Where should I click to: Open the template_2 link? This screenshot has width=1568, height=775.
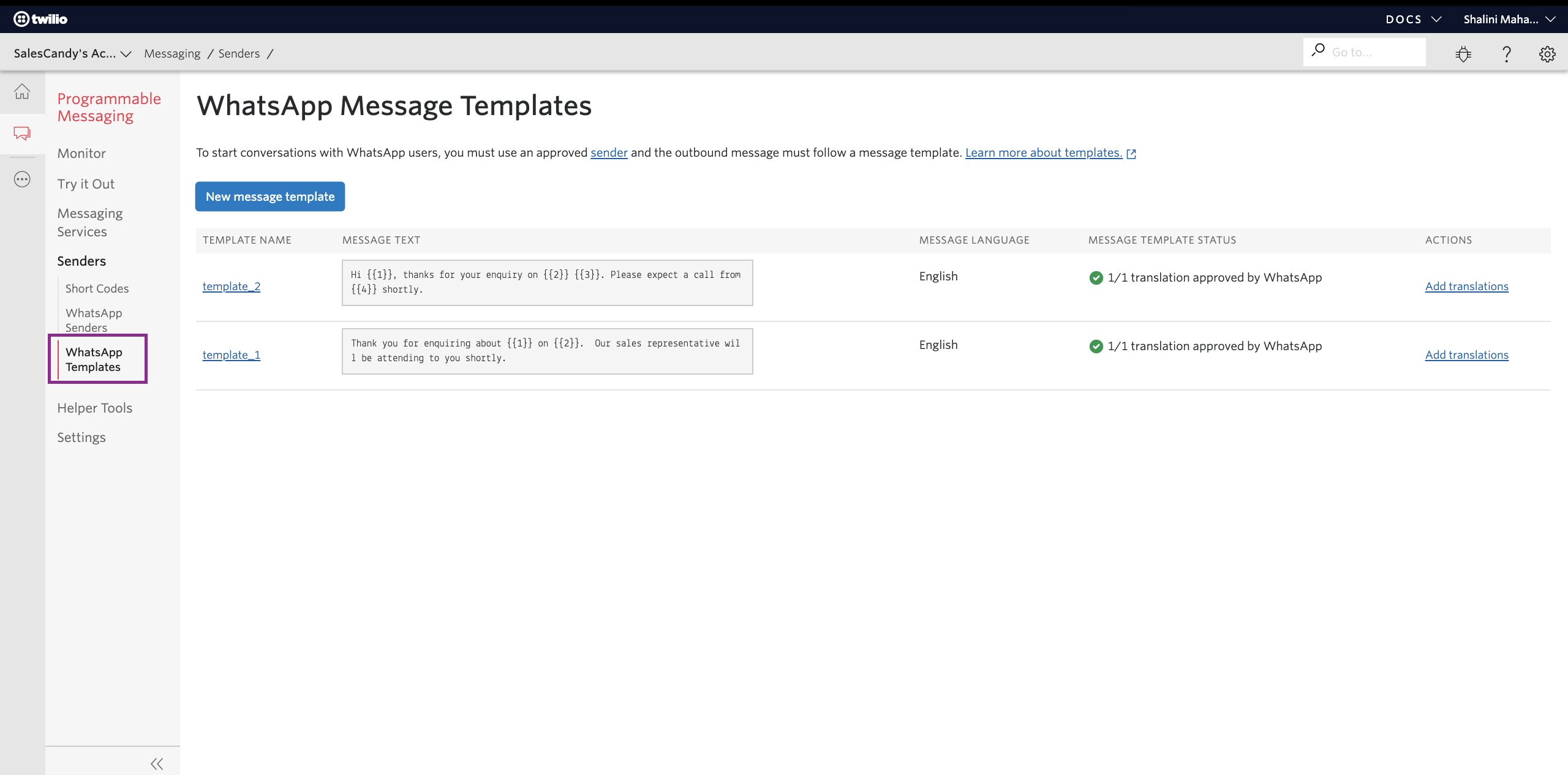point(232,286)
